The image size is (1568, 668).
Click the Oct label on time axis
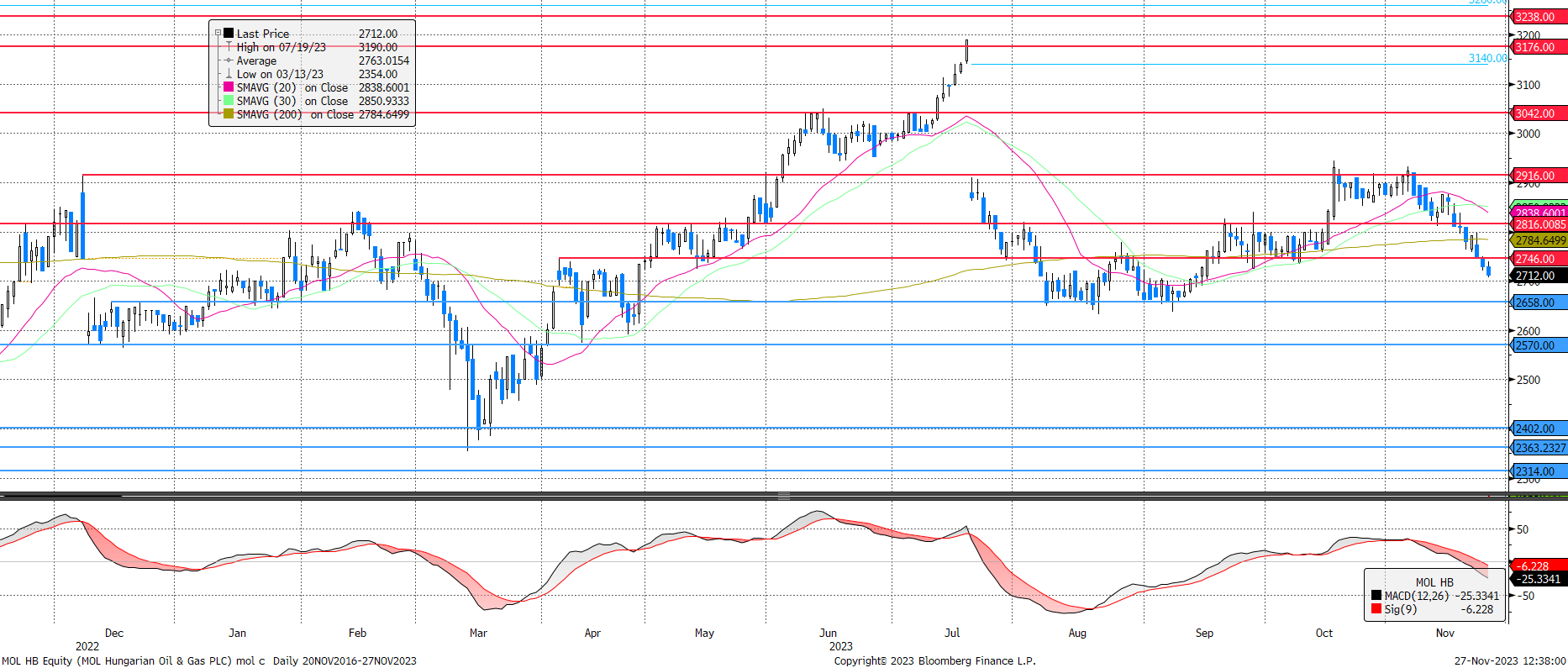point(1324,633)
